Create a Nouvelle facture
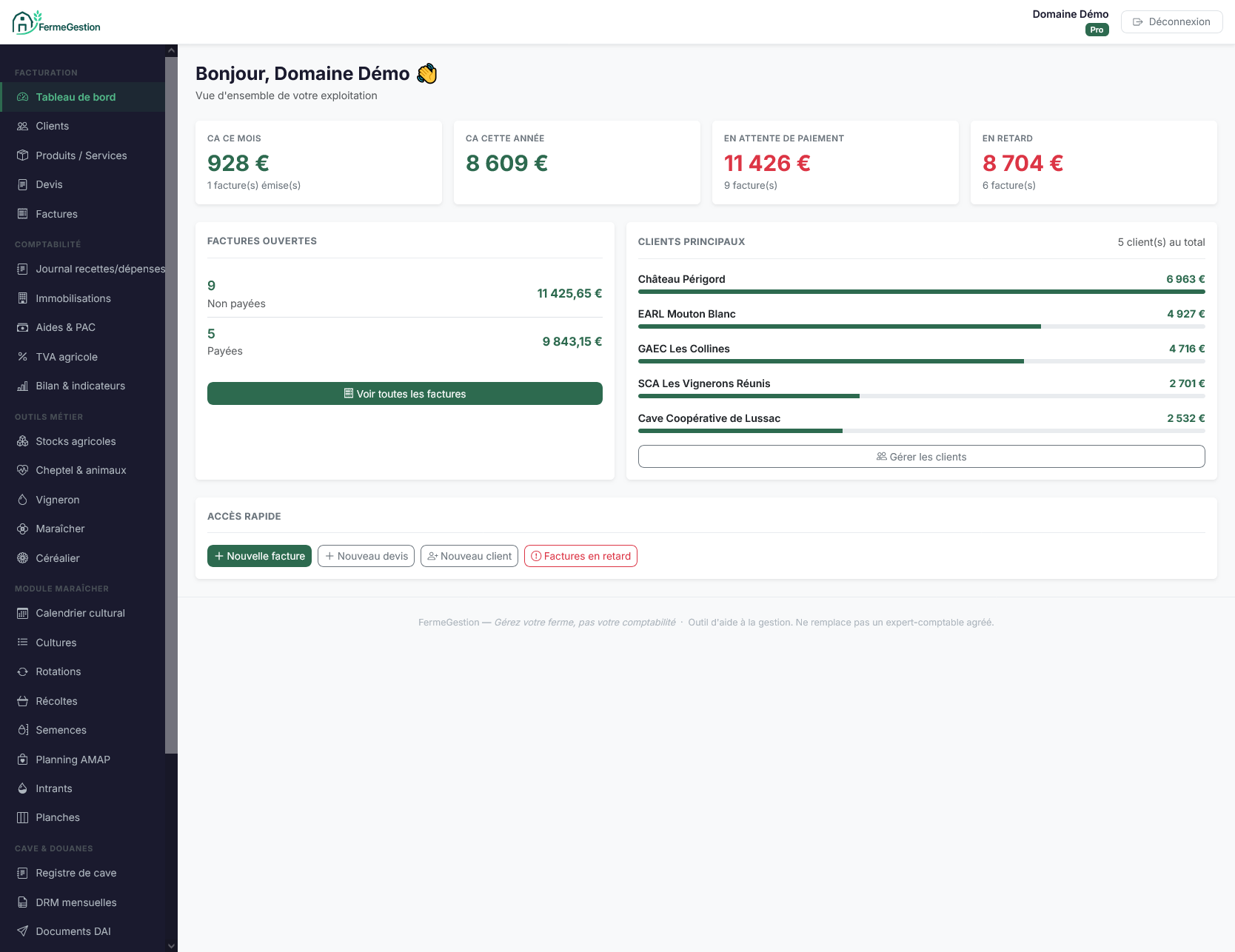Image resolution: width=1235 pixels, height=952 pixels. click(x=259, y=556)
